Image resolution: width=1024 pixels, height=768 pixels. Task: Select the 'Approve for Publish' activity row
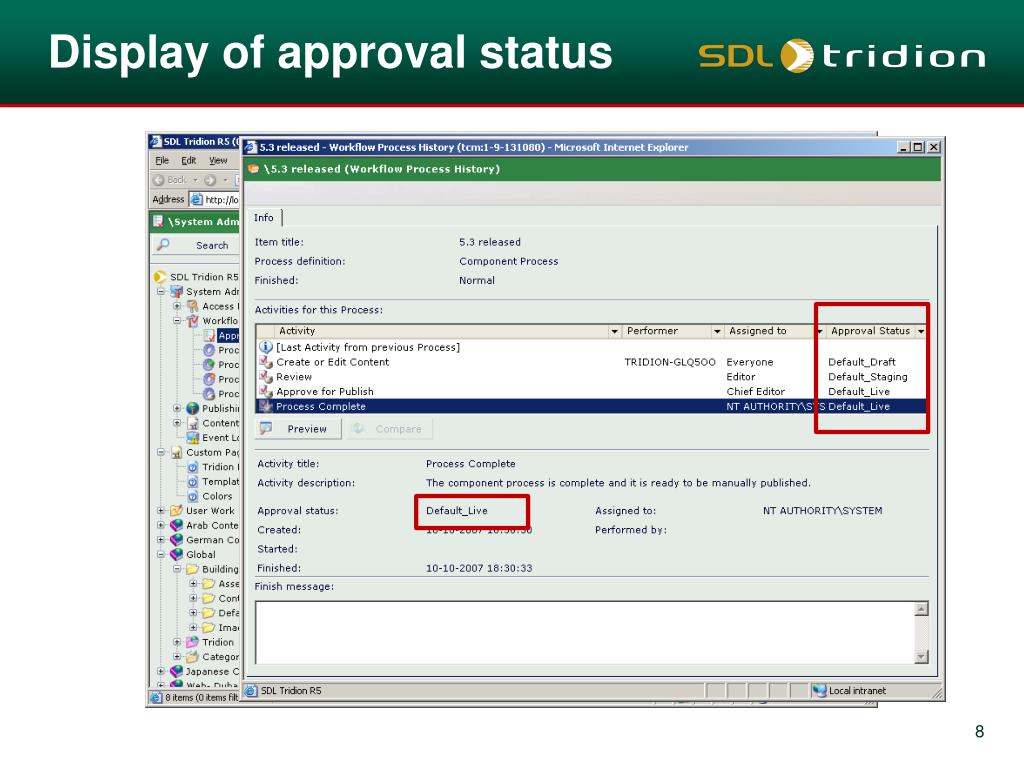tap(592, 391)
